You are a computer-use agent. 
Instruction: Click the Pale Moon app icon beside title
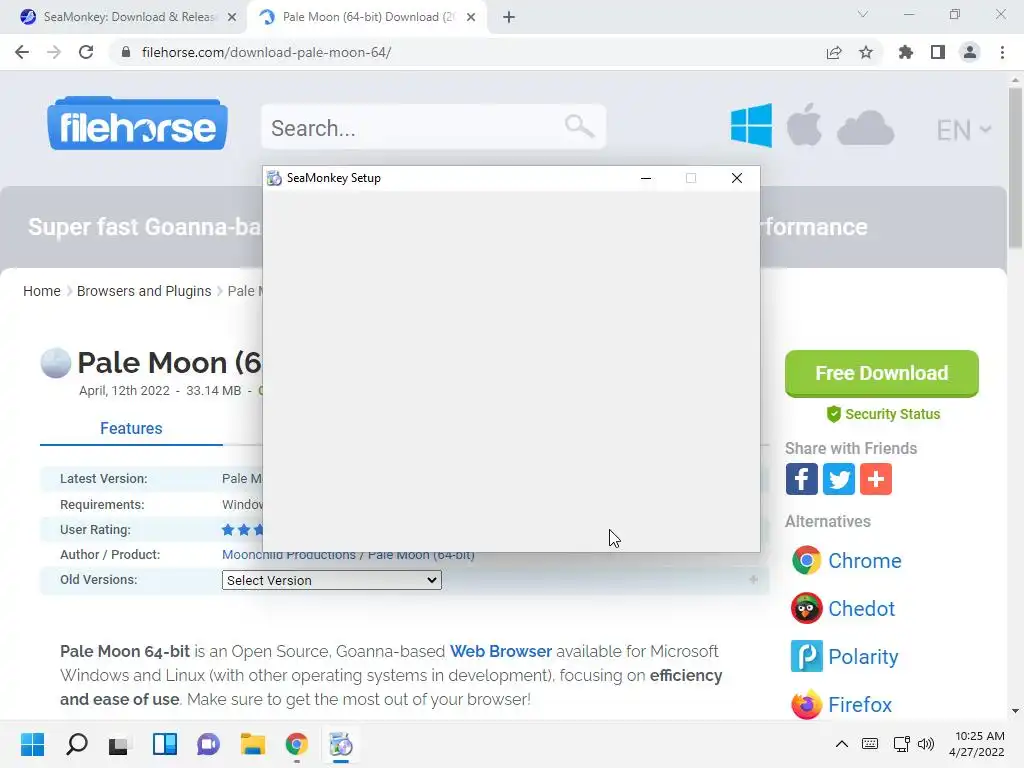coord(56,363)
